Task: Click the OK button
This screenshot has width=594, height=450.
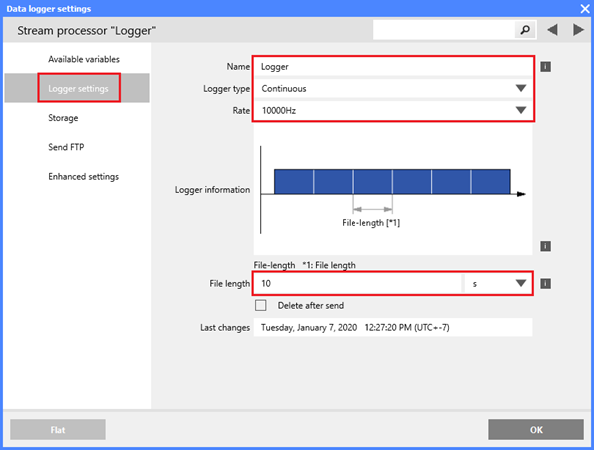Action: pos(536,430)
